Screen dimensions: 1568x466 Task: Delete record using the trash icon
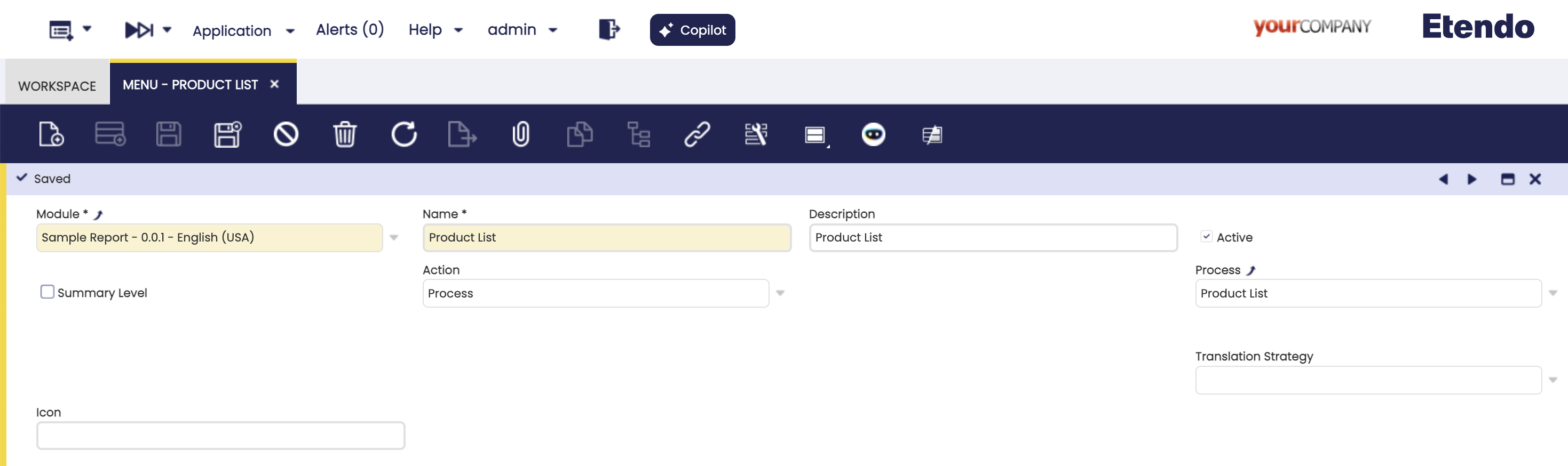pos(345,134)
